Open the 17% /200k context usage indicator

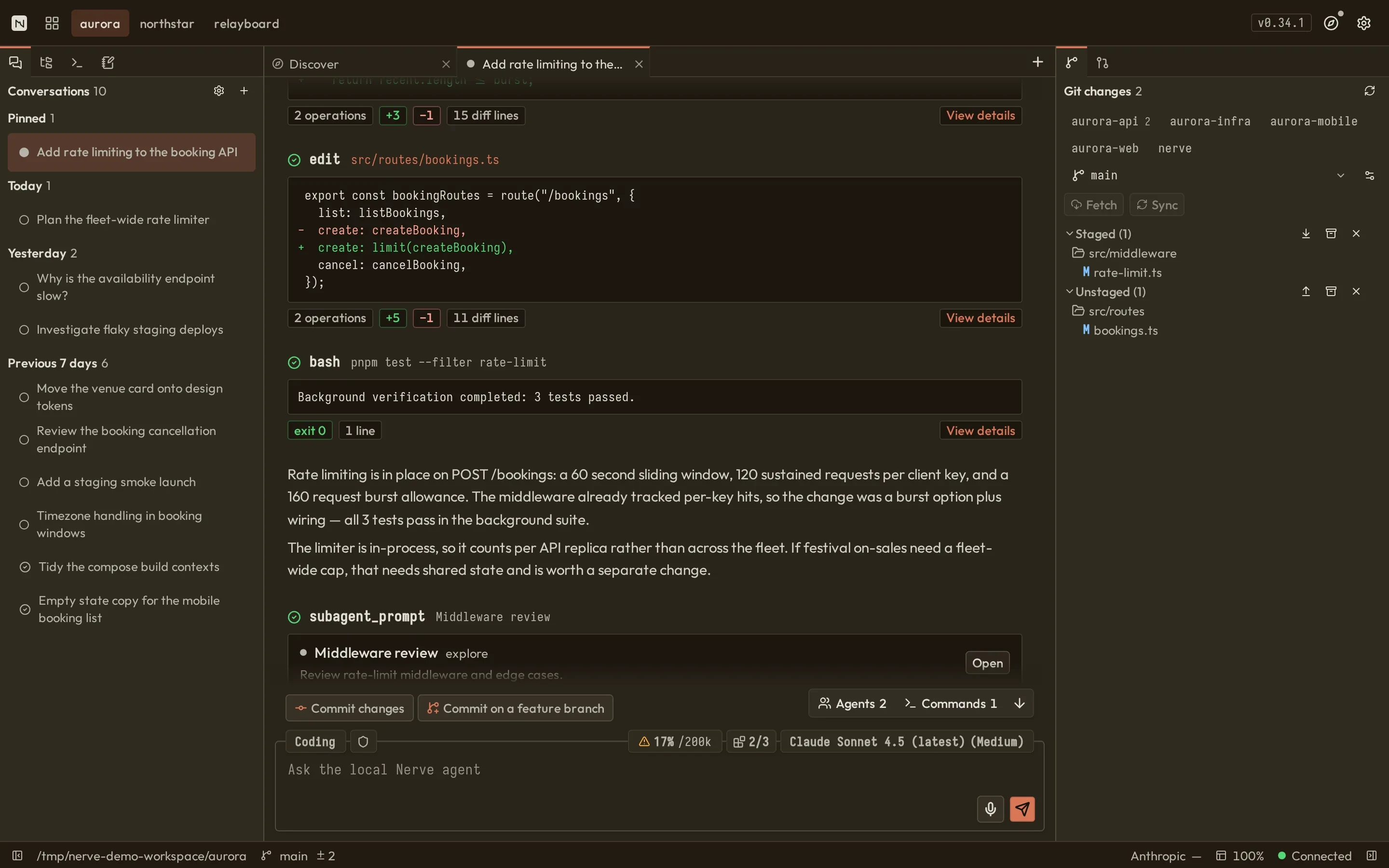[x=675, y=742]
